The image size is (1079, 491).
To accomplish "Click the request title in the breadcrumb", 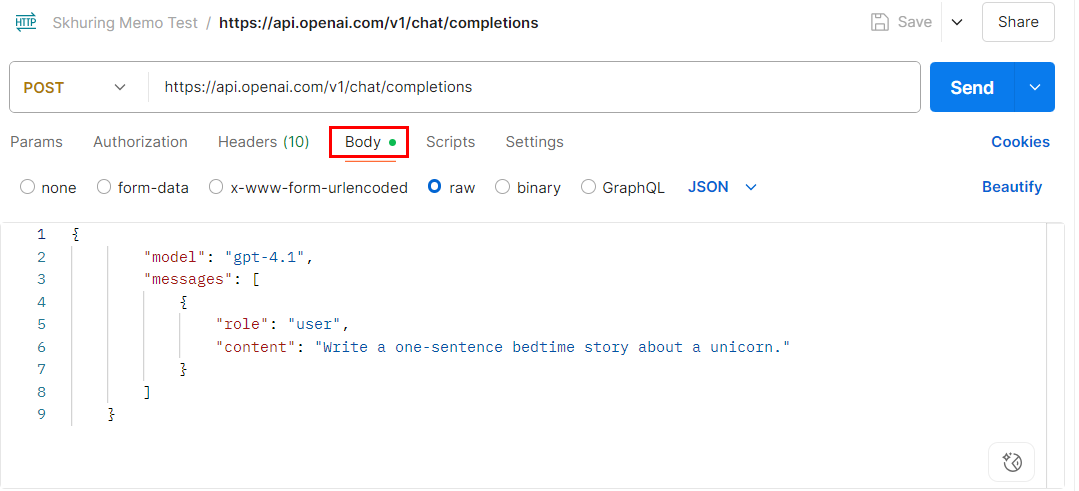I will (378, 23).
